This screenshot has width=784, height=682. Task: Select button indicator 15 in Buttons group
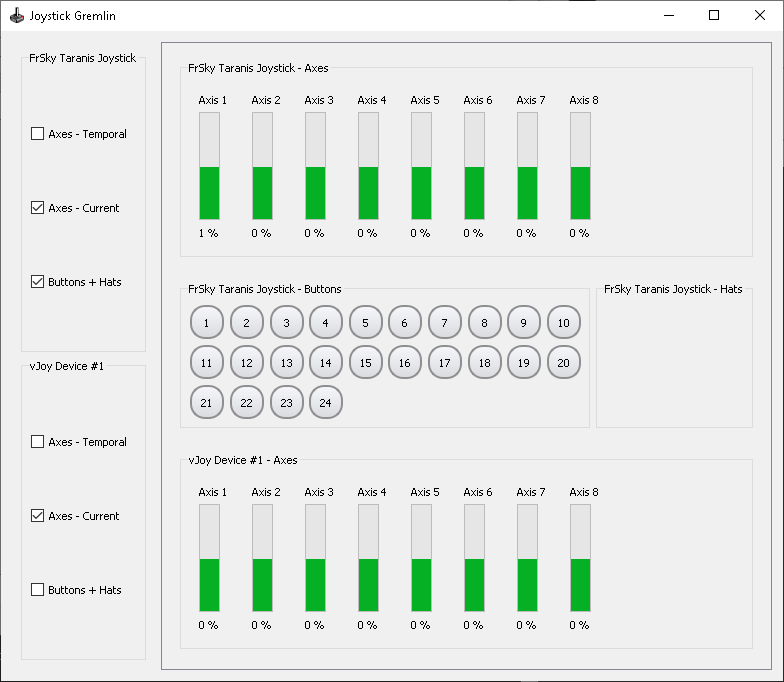coord(366,362)
